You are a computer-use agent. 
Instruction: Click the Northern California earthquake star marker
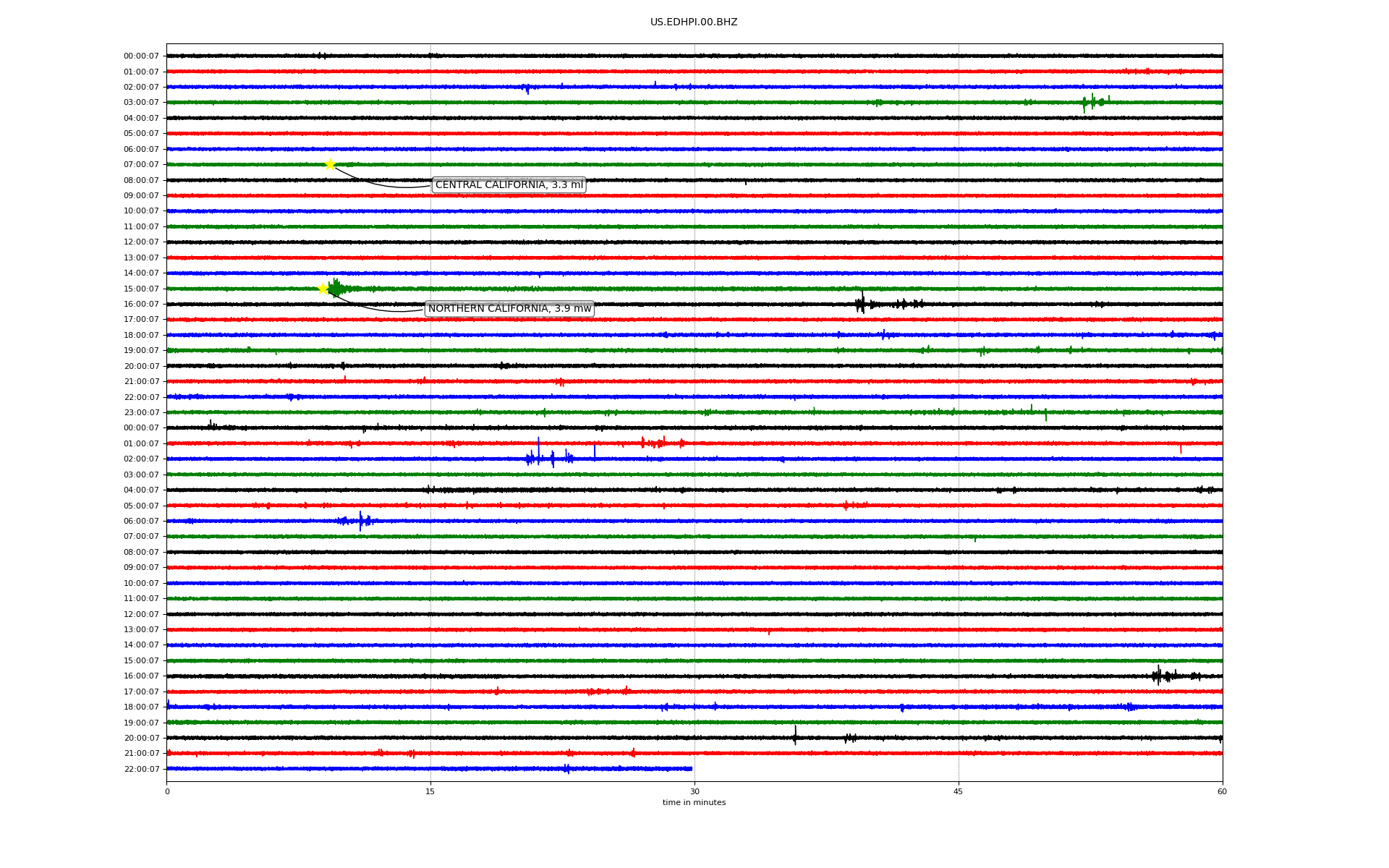323,289
